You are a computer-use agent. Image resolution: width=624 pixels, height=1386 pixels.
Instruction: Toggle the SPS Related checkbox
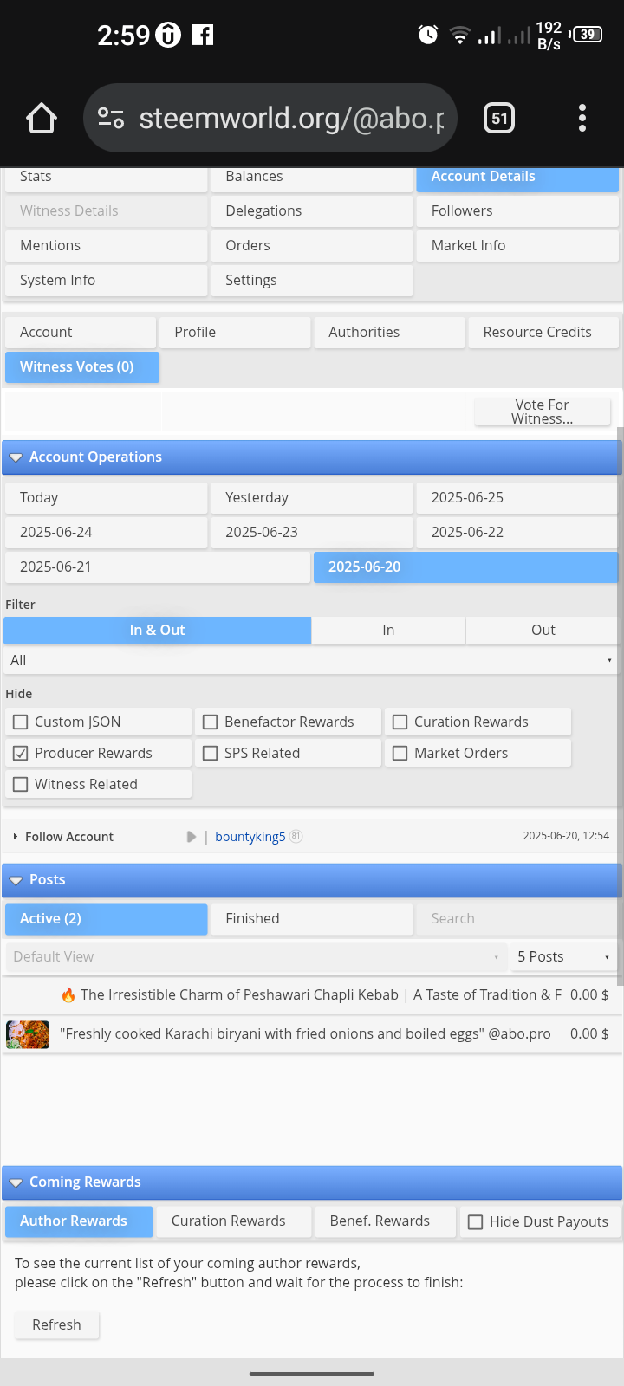click(210, 753)
